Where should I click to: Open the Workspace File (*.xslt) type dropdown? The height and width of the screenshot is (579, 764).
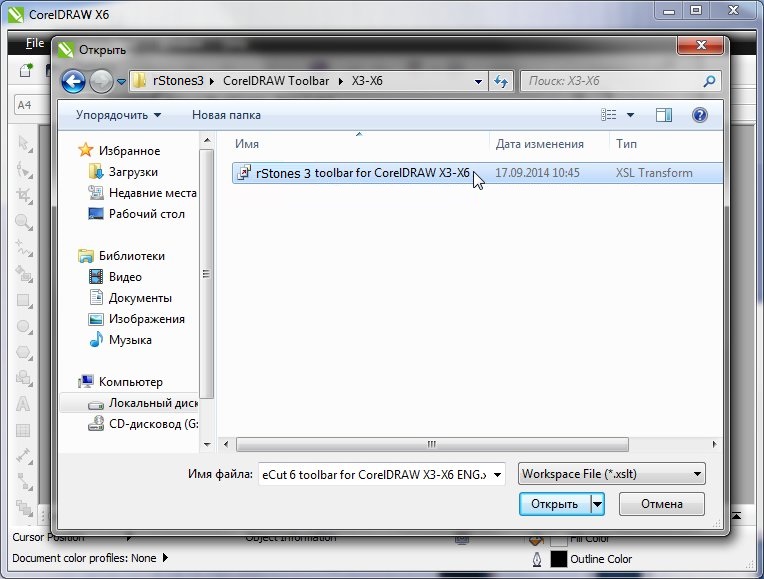pyautogui.click(x=611, y=474)
